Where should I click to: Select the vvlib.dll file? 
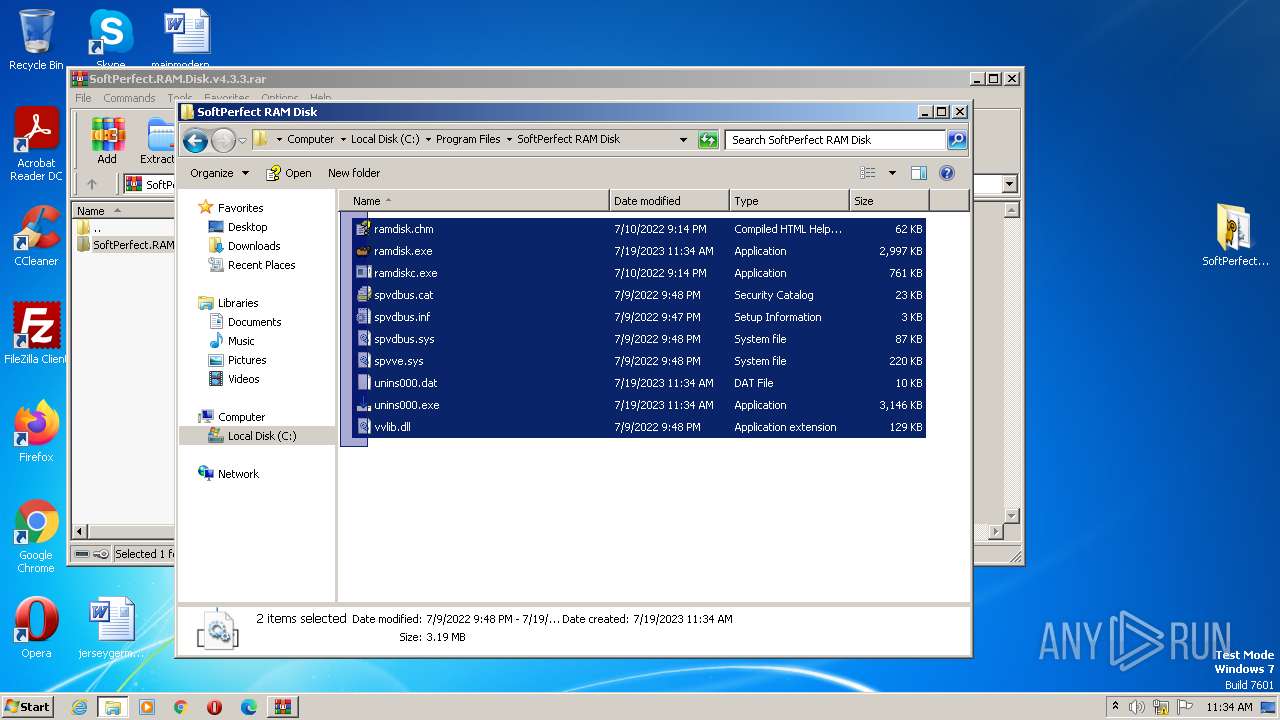[x=640, y=427]
